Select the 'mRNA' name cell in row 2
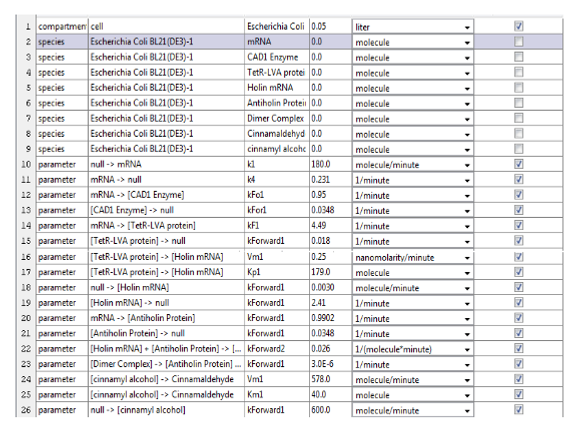Screen dimensions: 578x430 point(277,42)
